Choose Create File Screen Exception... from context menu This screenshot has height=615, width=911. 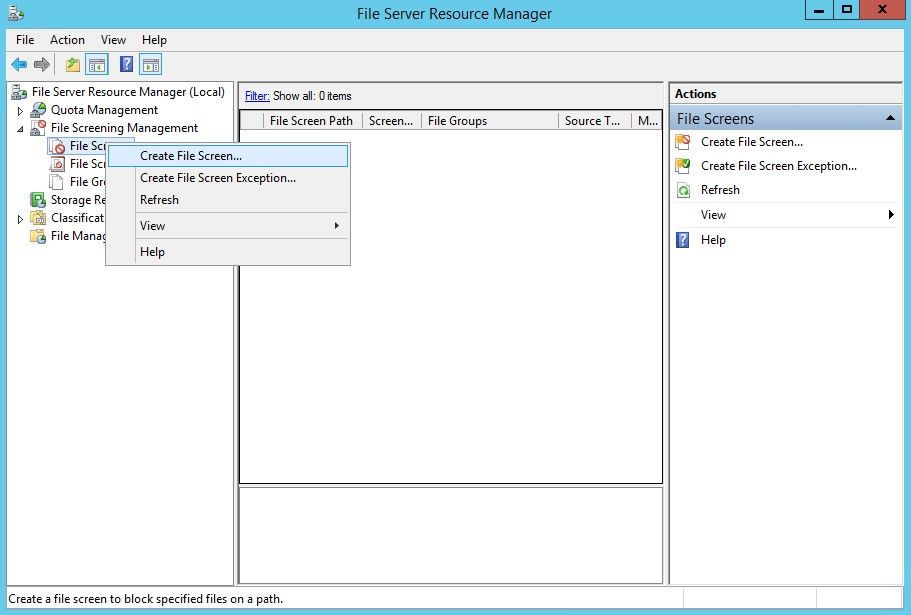[228, 178]
